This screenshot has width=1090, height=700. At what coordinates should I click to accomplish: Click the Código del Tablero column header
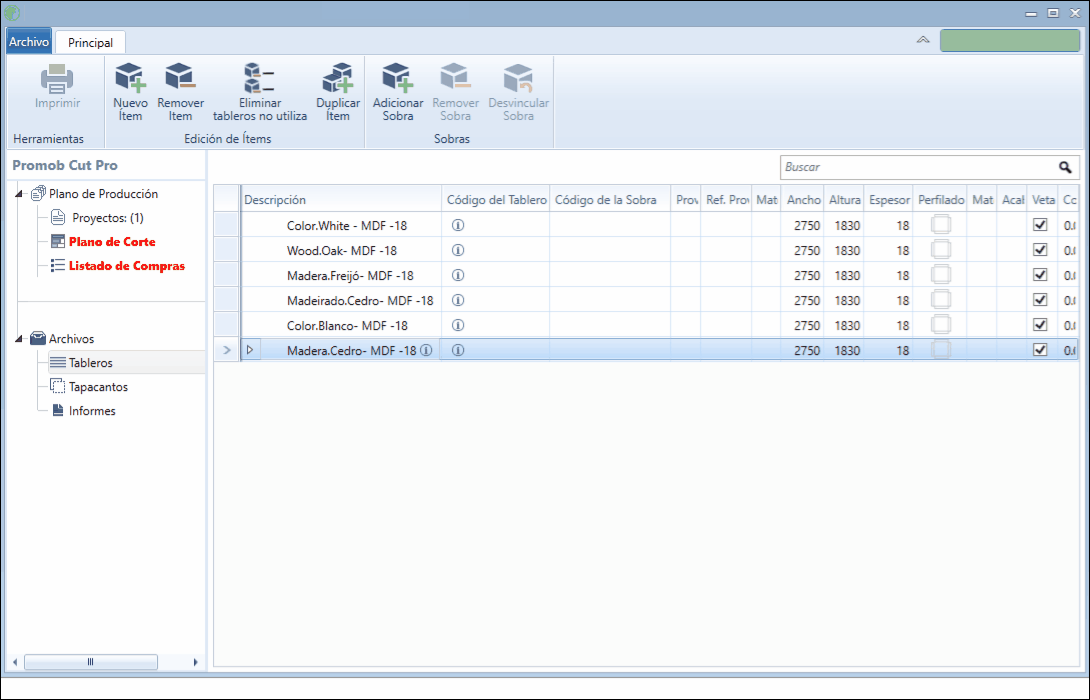pyautogui.click(x=496, y=200)
